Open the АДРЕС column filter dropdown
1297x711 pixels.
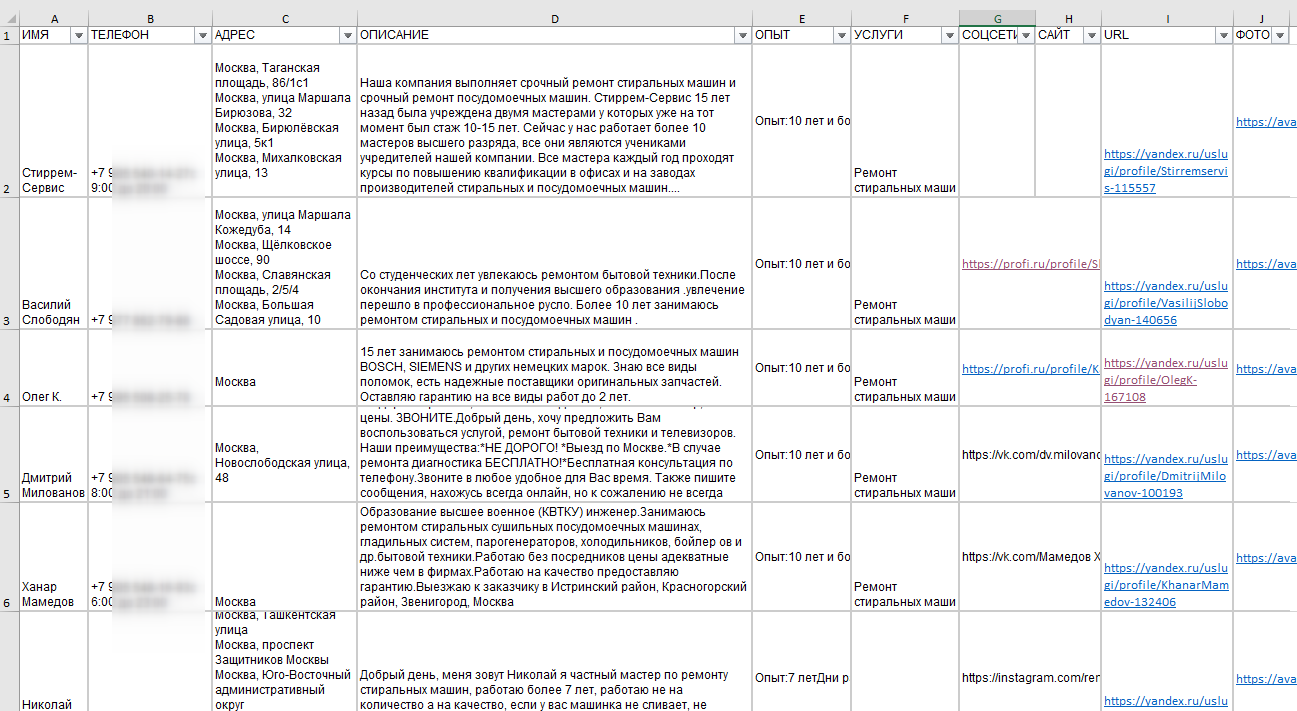coord(348,35)
